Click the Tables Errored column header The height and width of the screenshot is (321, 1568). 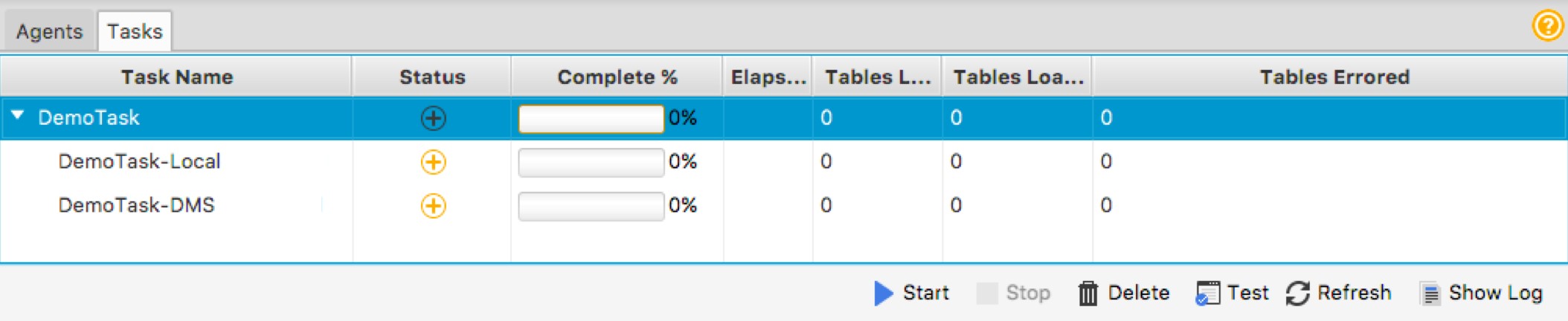1334,77
